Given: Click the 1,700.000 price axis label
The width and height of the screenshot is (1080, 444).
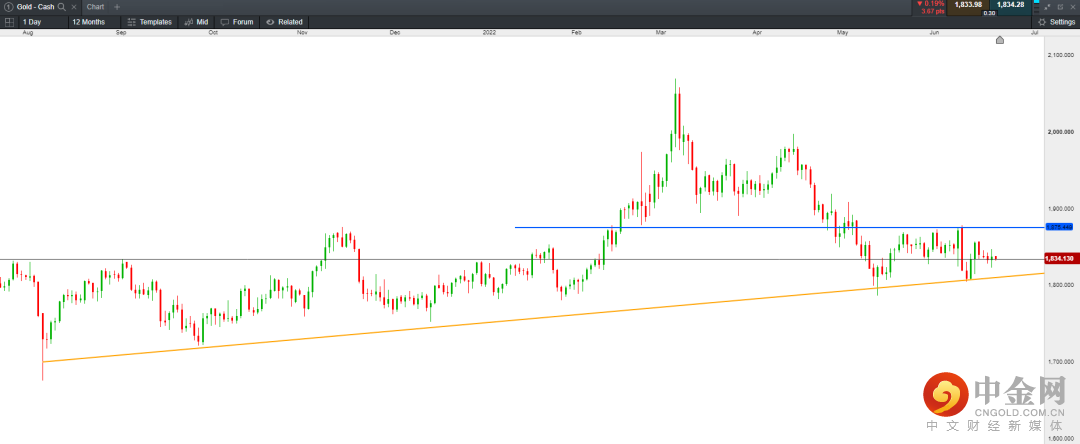Looking at the screenshot, I should click(x=1060, y=361).
